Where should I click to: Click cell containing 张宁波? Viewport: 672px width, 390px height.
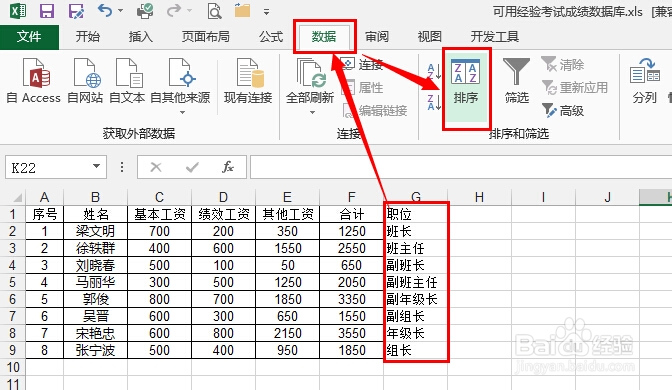point(96,351)
